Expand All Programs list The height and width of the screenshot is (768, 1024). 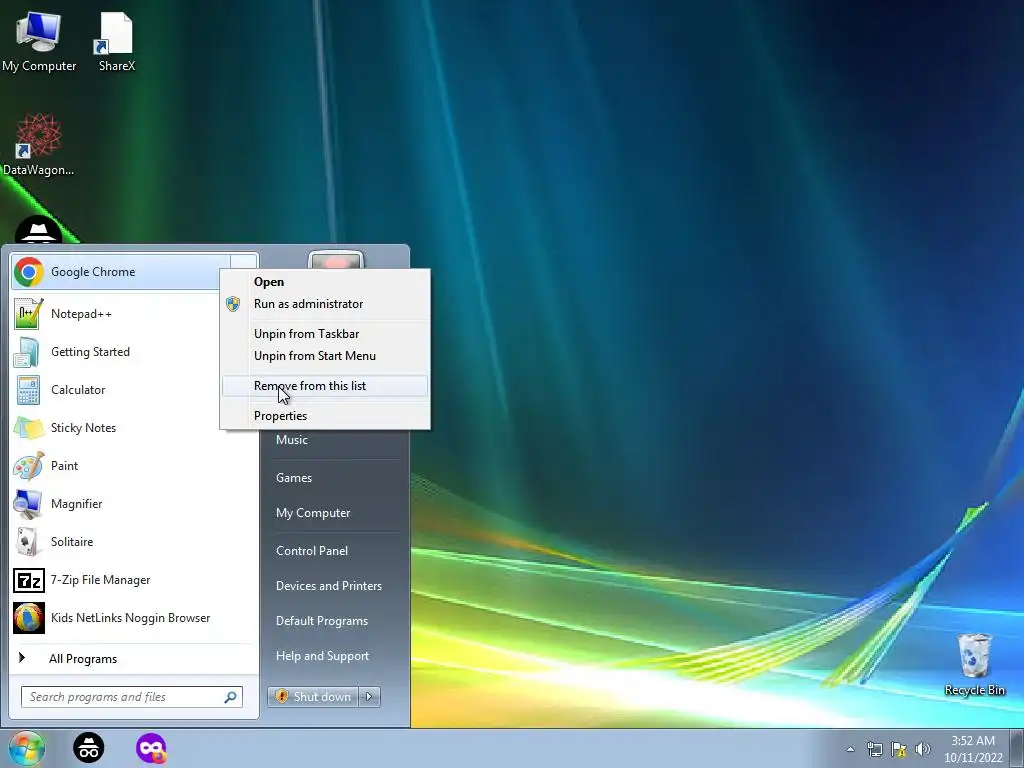tap(135, 658)
